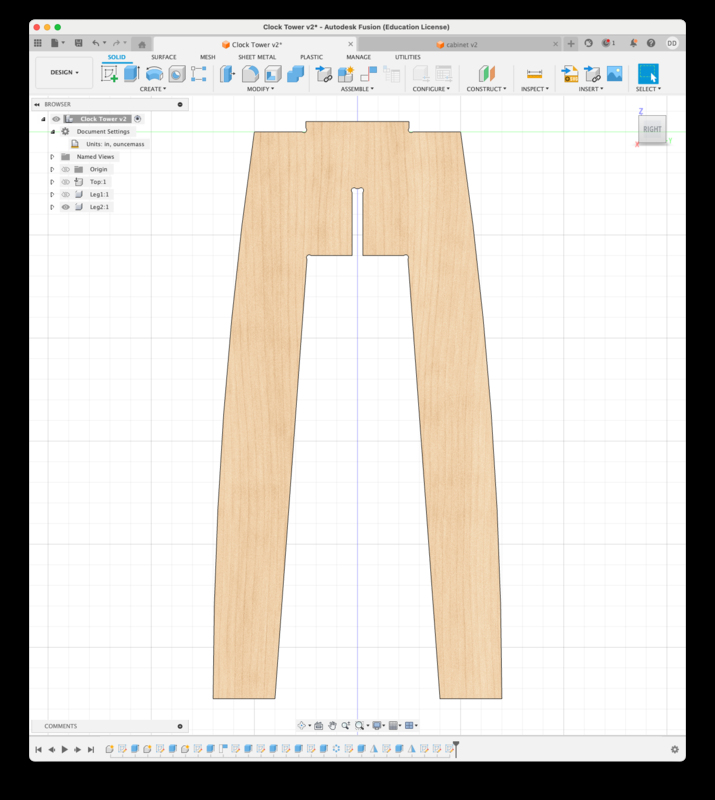Viewport: 715px width, 800px height.
Task: Select the Create Form tool
Action: point(199,74)
